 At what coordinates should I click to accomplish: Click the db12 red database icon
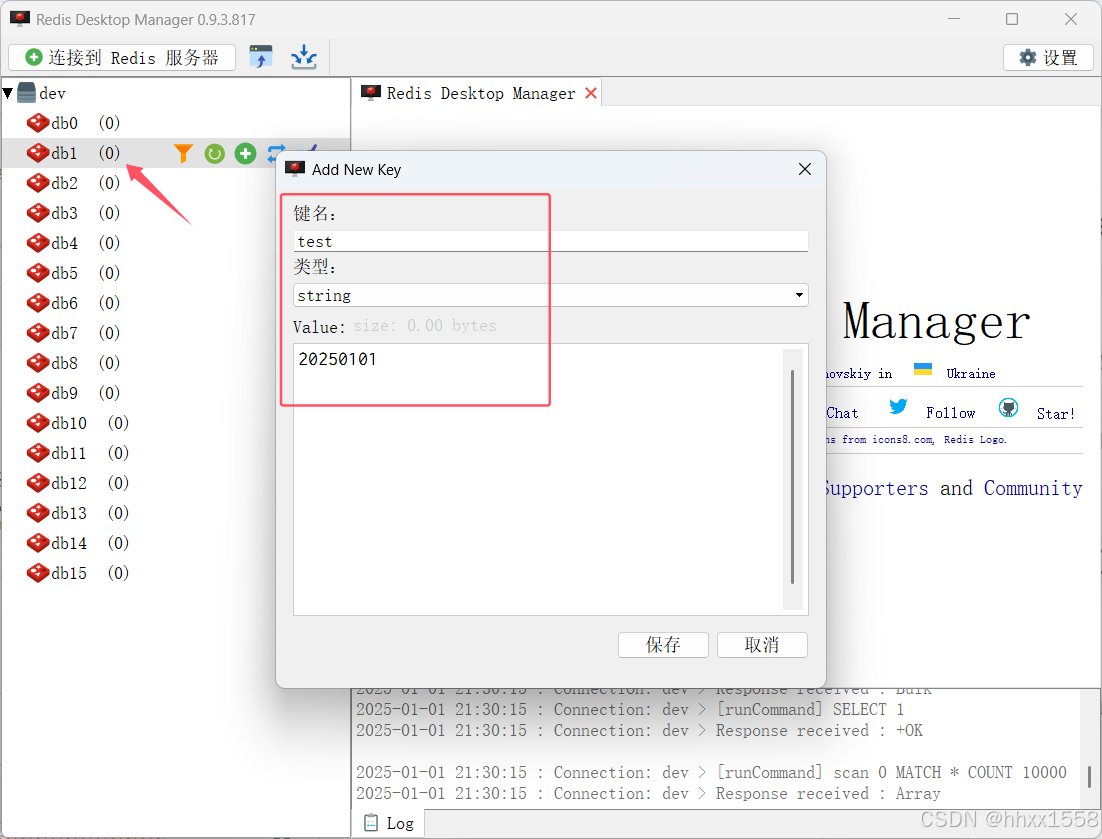(x=38, y=483)
